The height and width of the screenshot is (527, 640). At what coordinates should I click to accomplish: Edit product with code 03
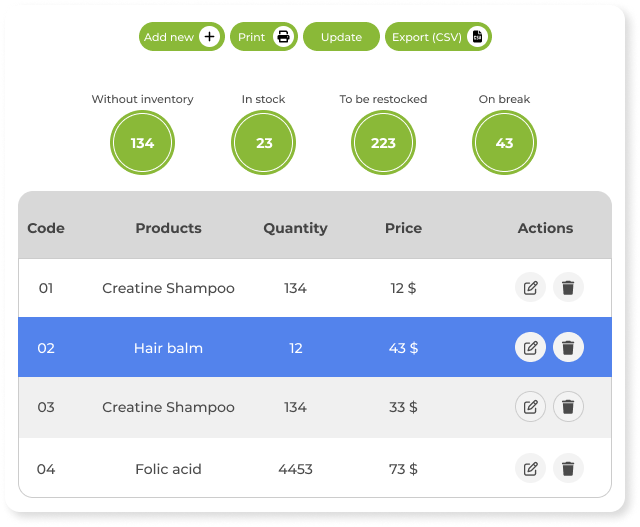(x=530, y=407)
